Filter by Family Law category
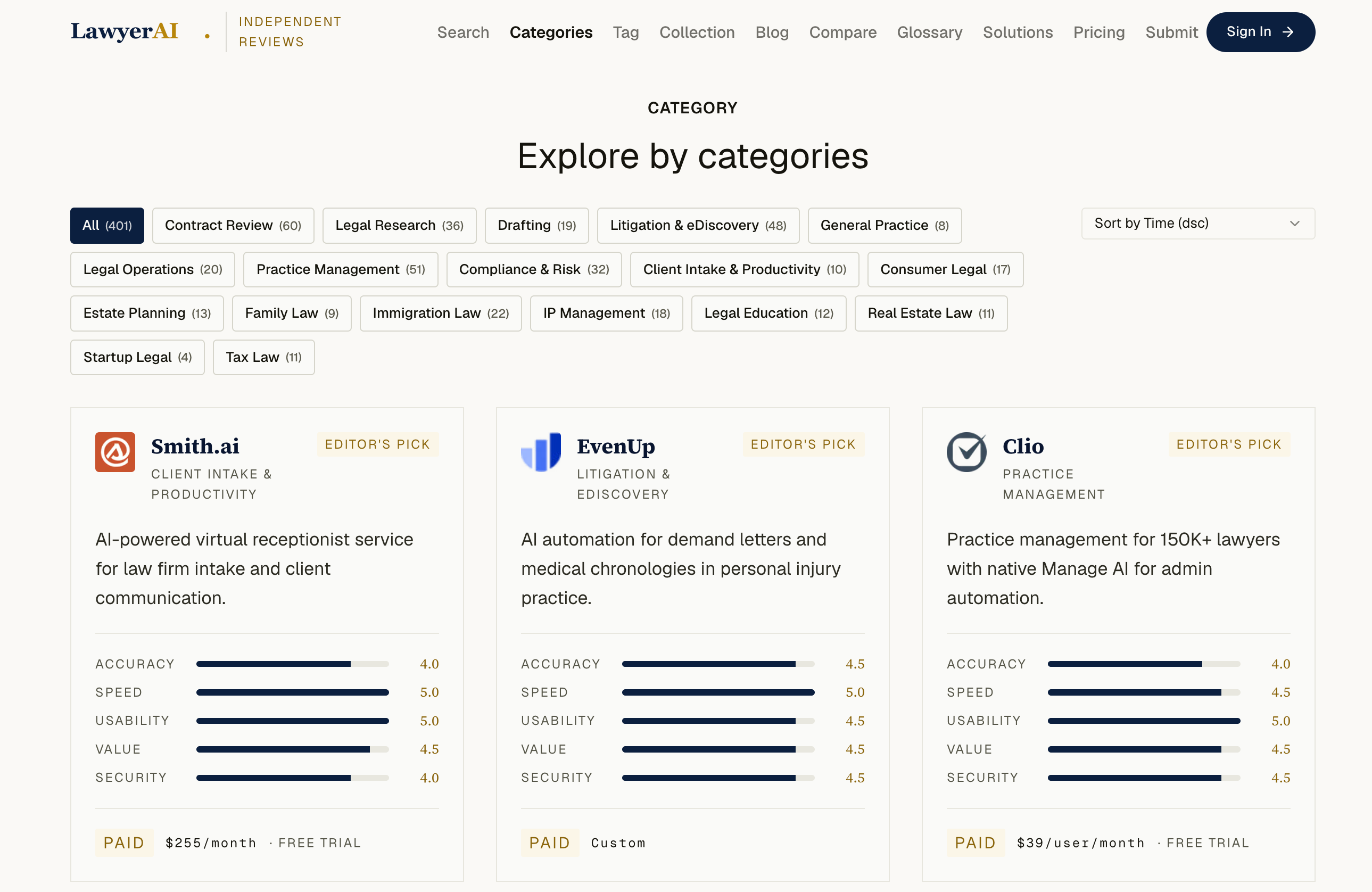Viewport: 1372px width, 892px height. (x=292, y=313)
